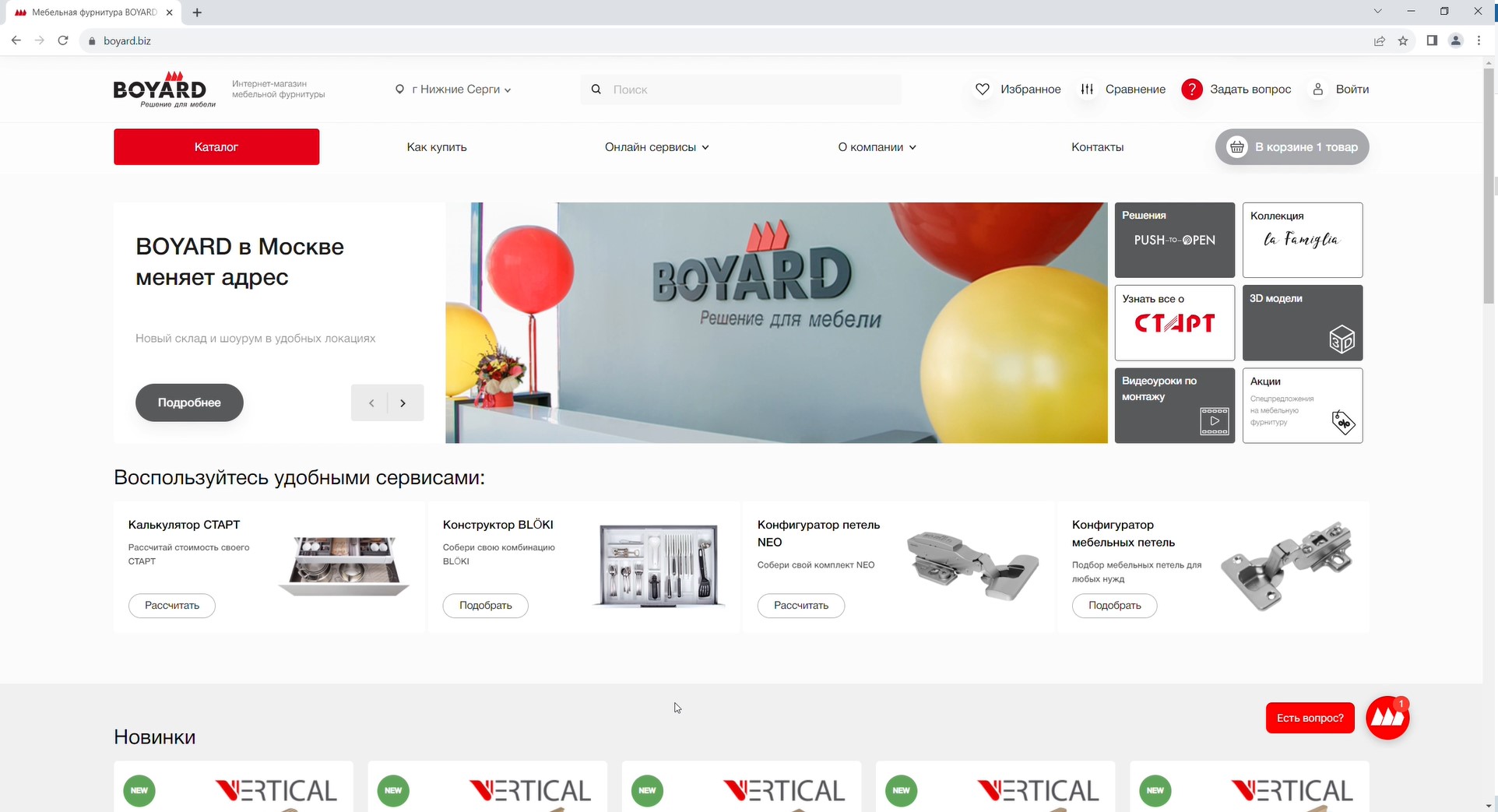The image size is (1498, 812).
Task: Click the BOYARD в Москве меняет адрес headline
Action: coord(240,262)
